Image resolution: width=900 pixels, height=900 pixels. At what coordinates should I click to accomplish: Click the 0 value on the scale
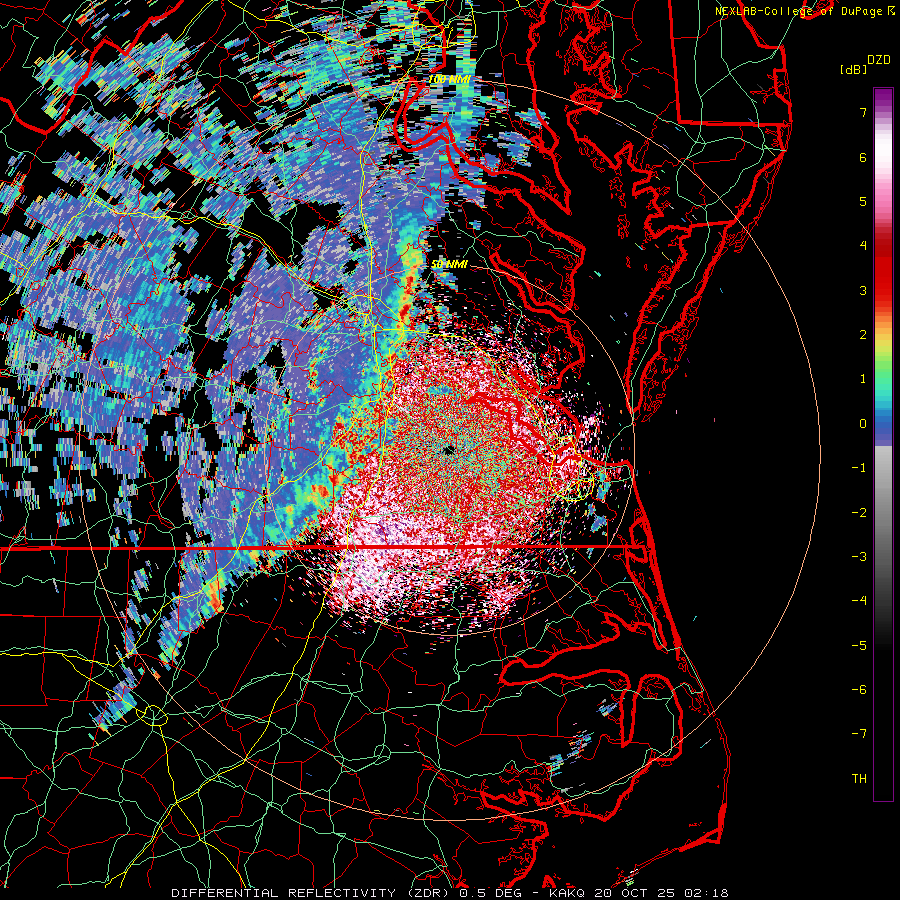pyautogui.click(x=863, y=424)
